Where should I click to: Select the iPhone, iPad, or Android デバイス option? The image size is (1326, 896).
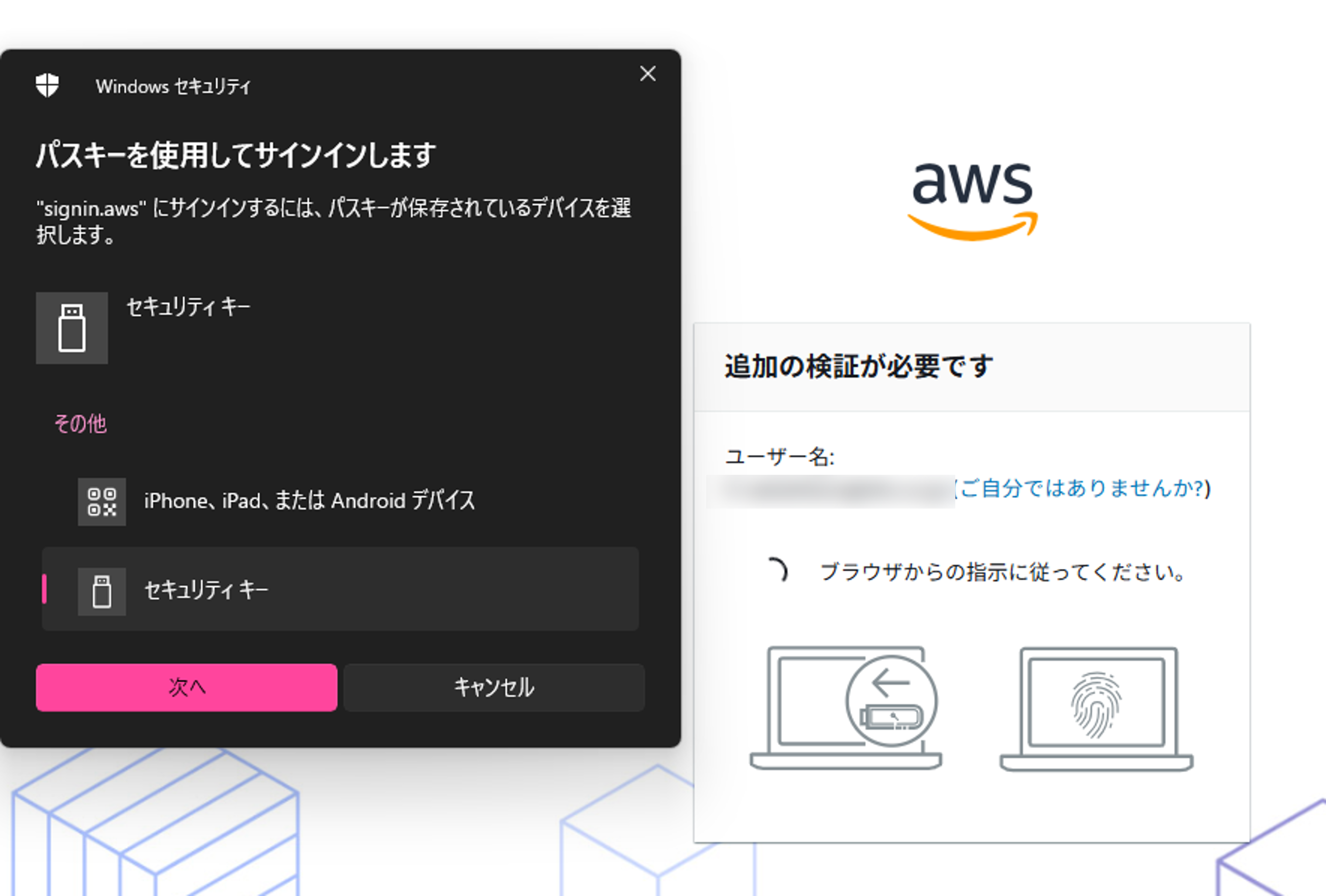pyautogui.click(x=309, y=501)
